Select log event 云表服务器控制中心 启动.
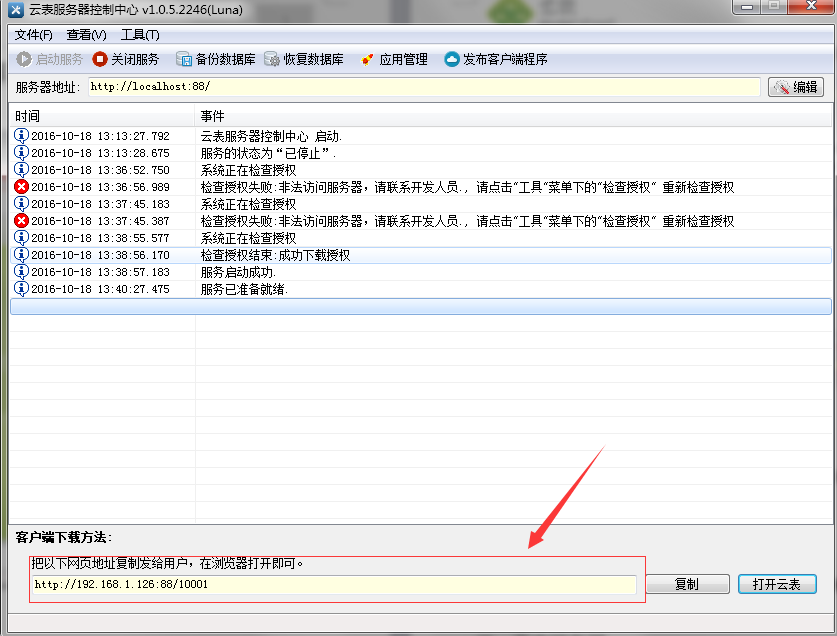Image resolution: width=837 pixels, height=636 pixels. pyautogui.click(x=271, y=136)
